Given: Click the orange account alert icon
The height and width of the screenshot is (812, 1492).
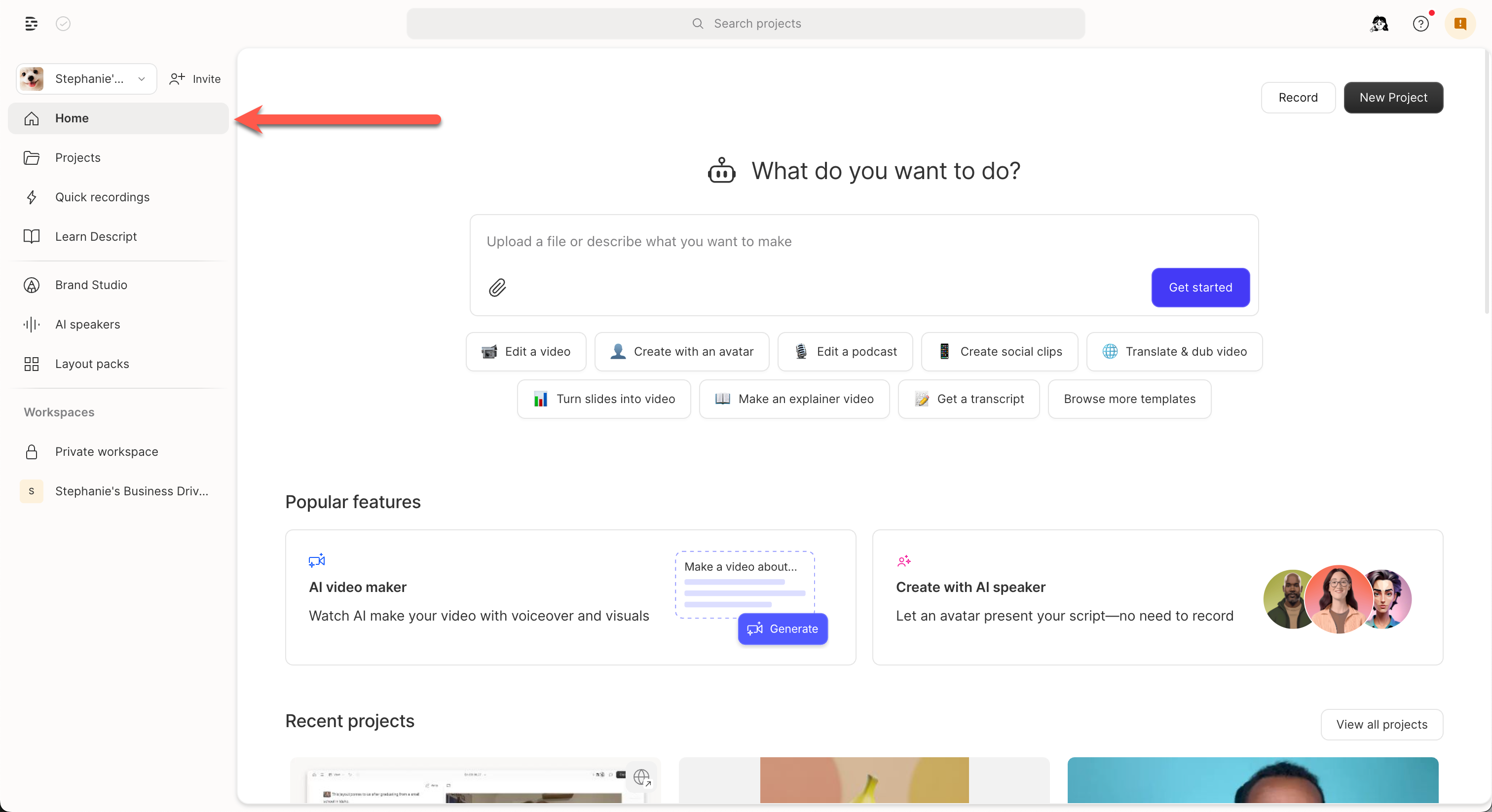Looking at the screenshot, I should click(1459, 24).
